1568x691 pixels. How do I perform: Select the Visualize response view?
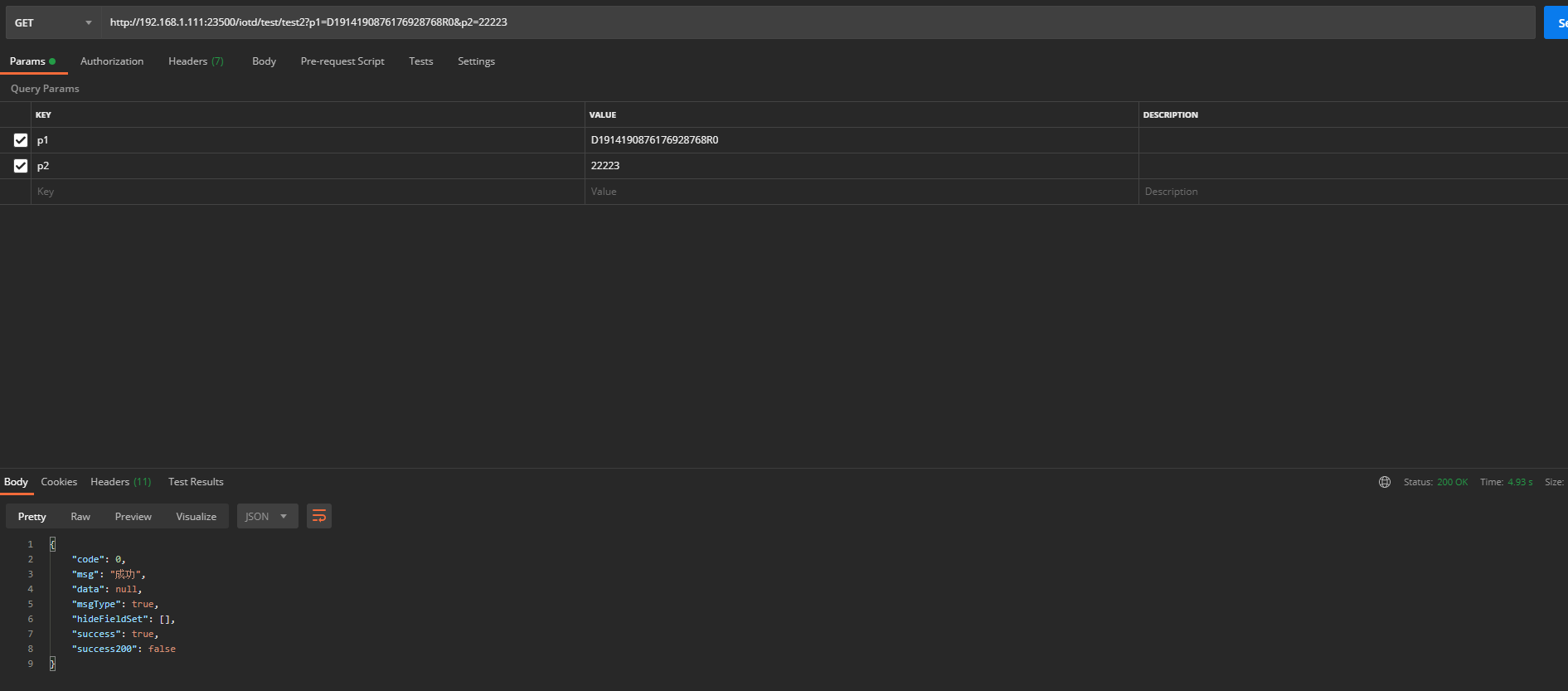tap(196, 516)
